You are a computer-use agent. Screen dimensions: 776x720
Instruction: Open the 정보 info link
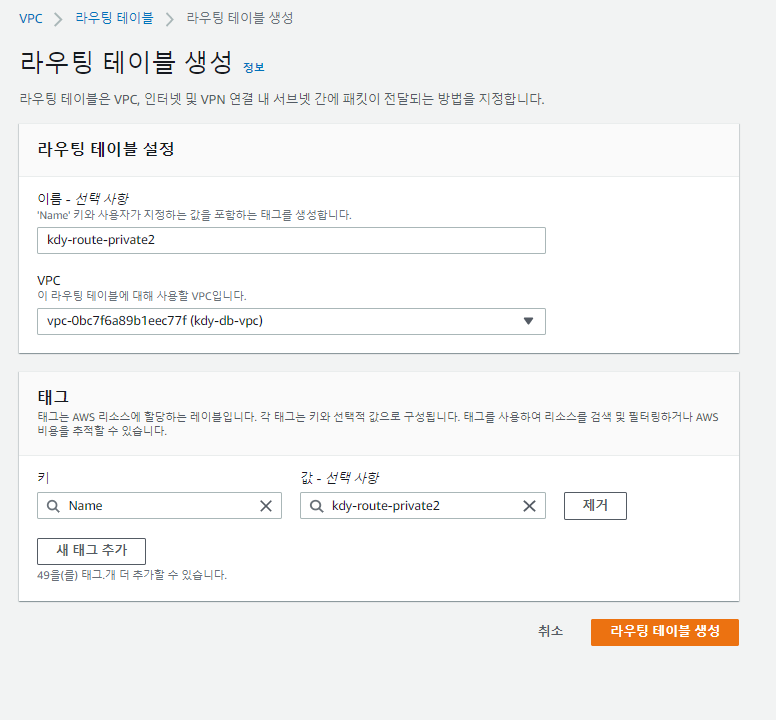click(x=253, y=67)
